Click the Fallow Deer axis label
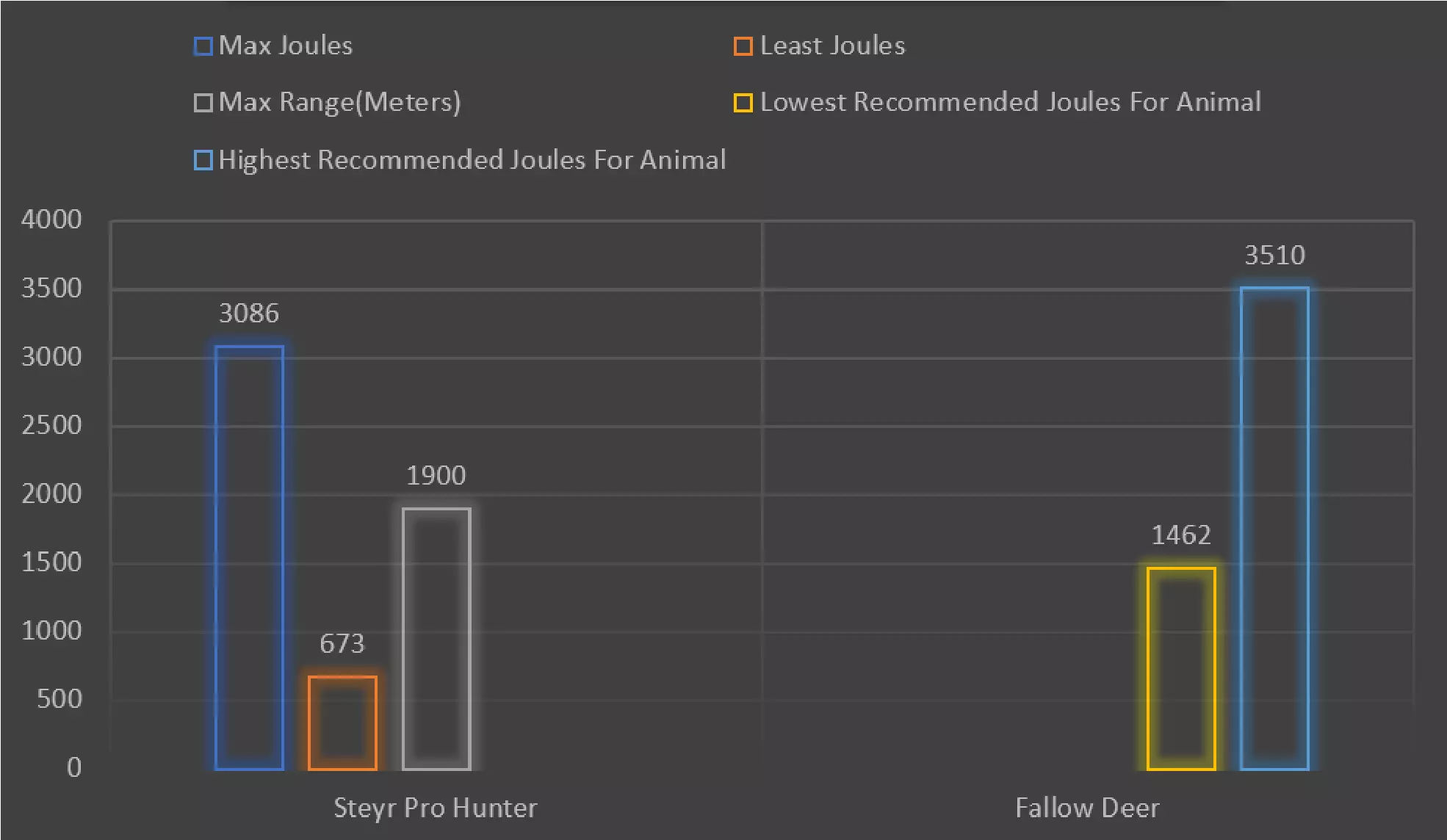 click(1087, 808)
